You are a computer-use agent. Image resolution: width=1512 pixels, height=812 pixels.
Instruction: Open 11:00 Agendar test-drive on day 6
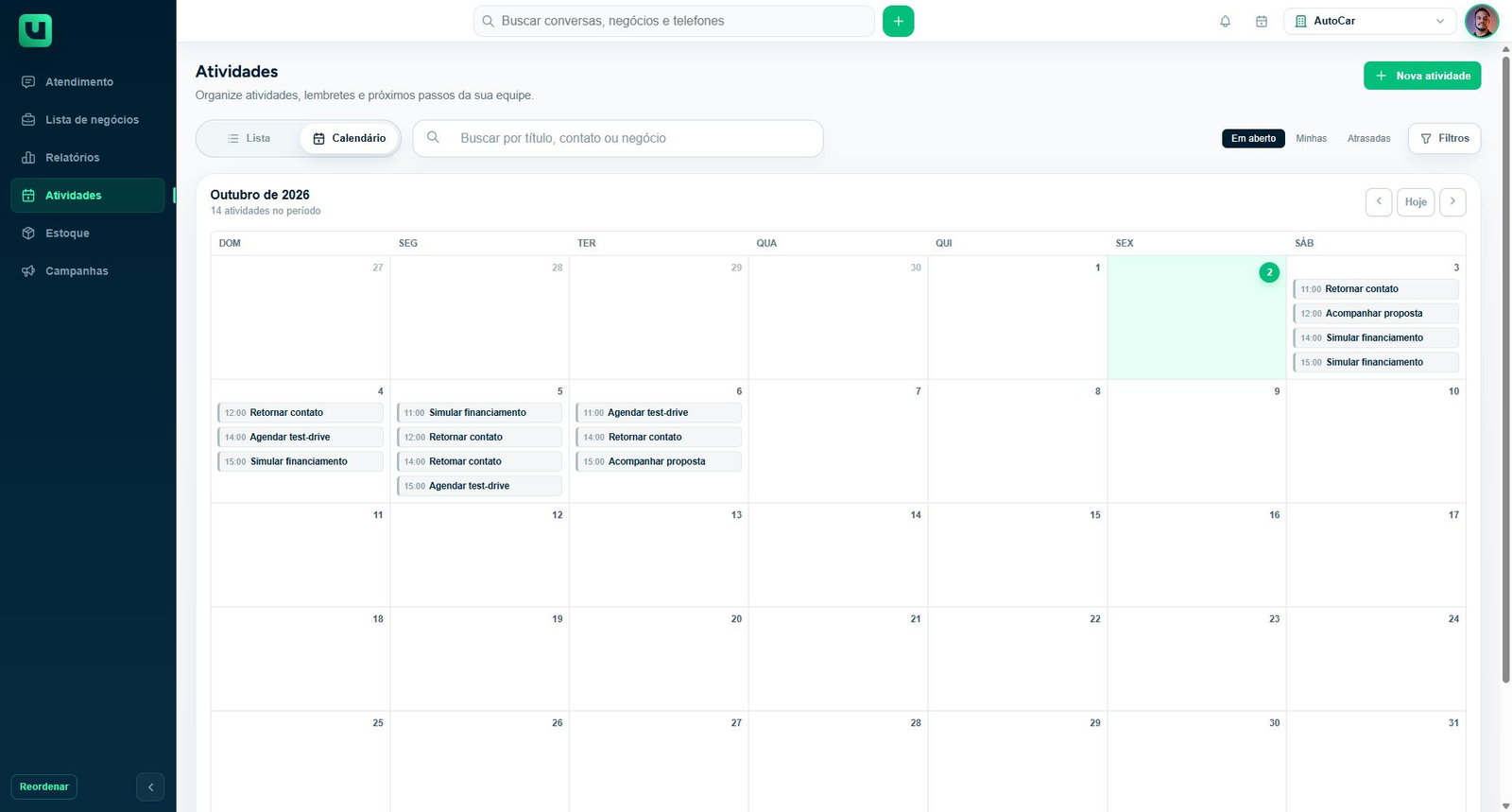pos(659,412)
